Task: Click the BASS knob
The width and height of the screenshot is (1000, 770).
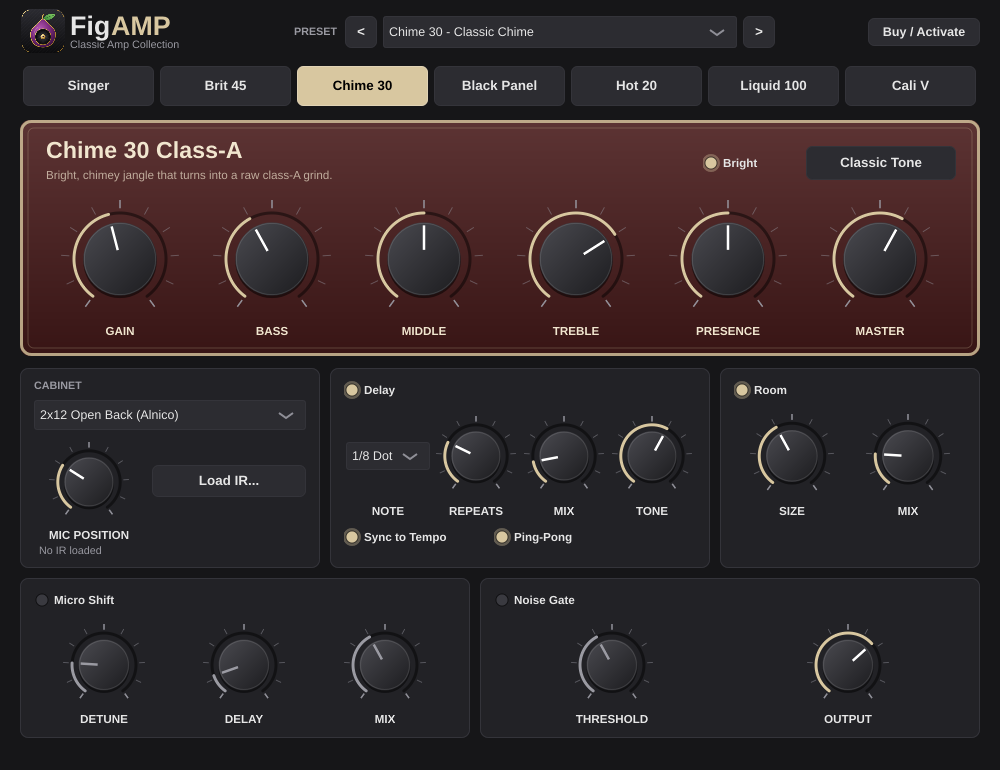Action: [272, 258]
